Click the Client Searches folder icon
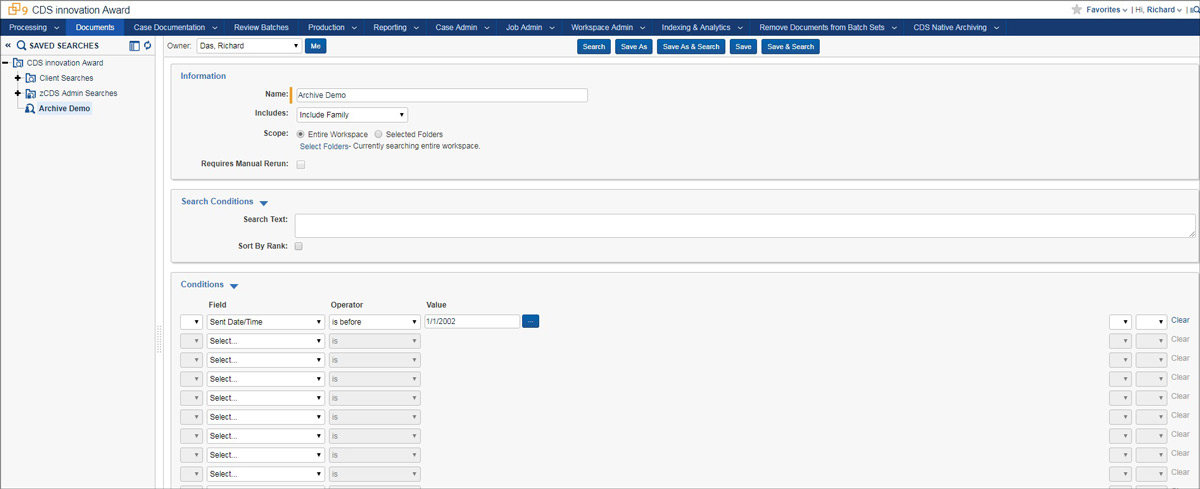This screenshot has width=1200, height=489. 31,78
